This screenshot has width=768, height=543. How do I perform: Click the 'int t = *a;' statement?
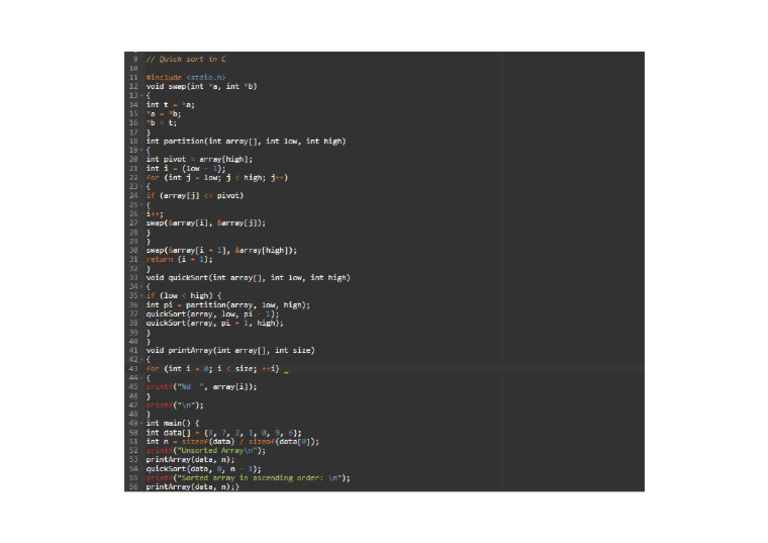(x=170, y=105)
